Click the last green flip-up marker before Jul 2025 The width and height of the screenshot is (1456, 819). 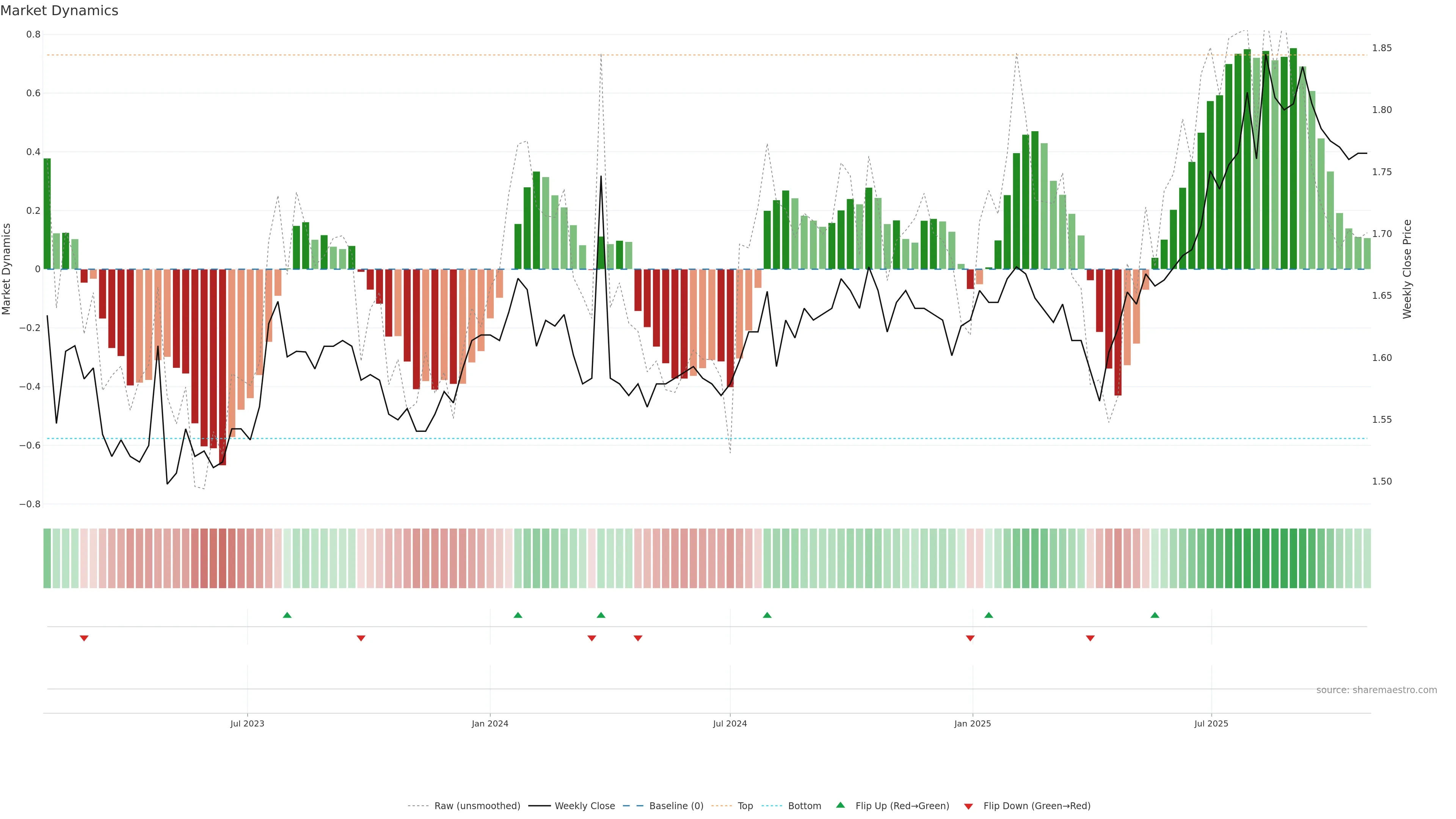[1155, 615]
